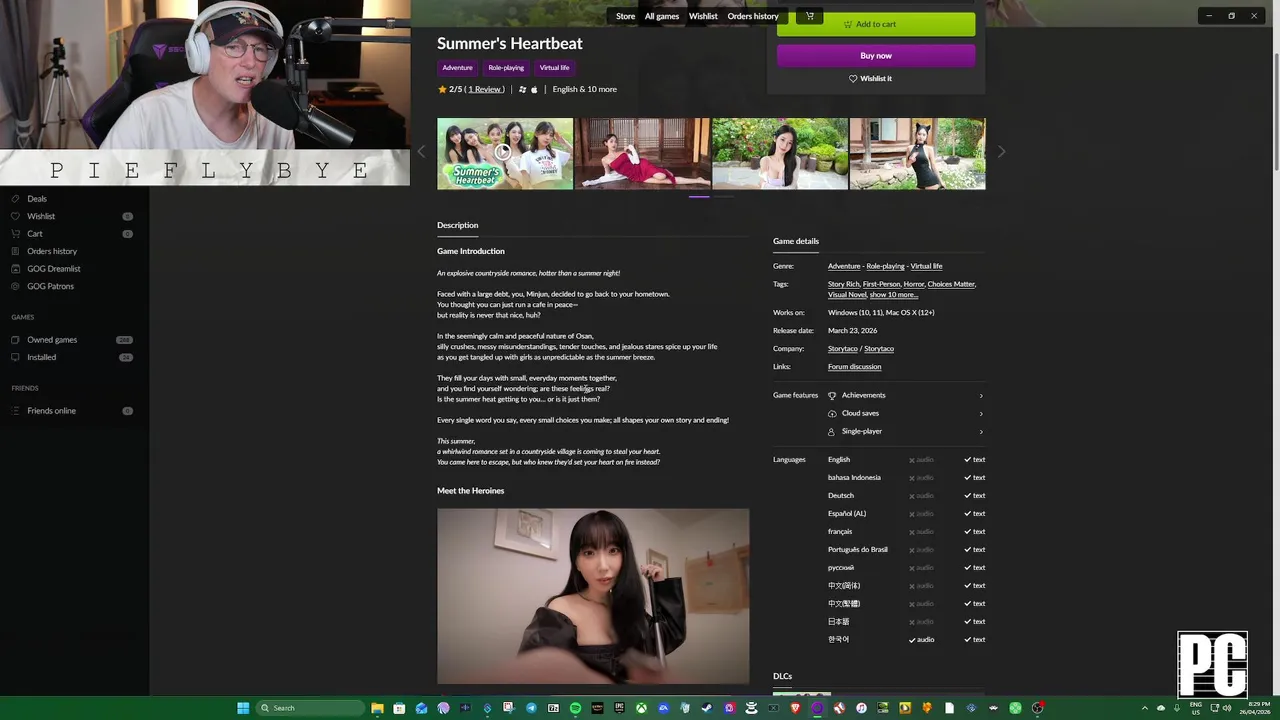
Task: Open Steam from the taskbar
Action: pos(707,708)
